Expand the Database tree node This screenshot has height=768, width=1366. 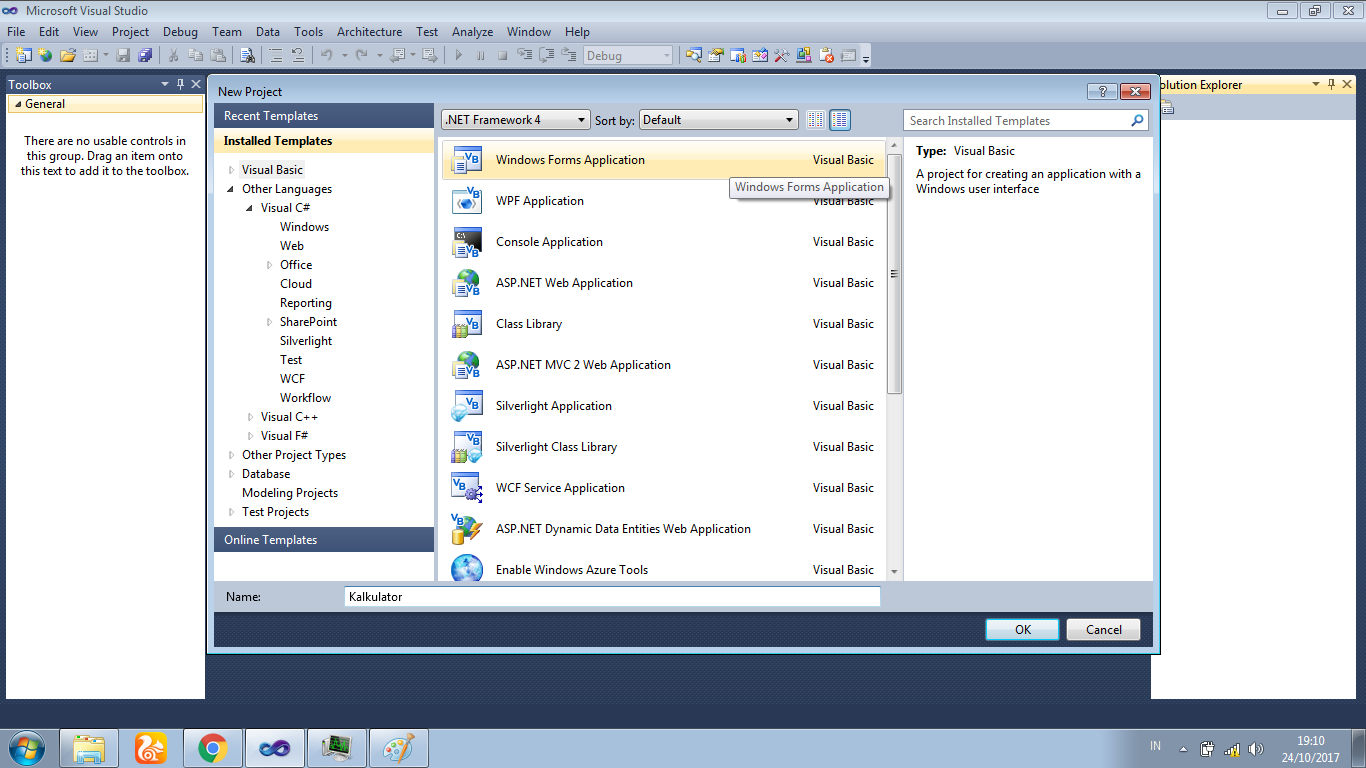232,474
